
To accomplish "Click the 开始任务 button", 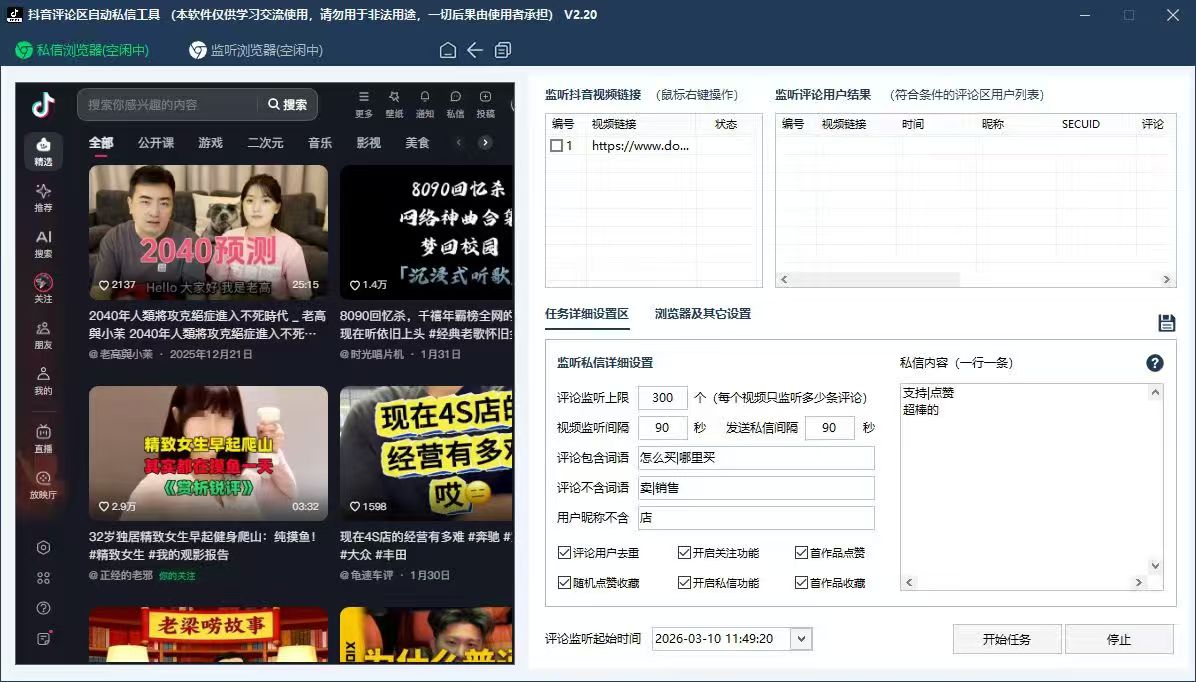I will (1007, 639).
